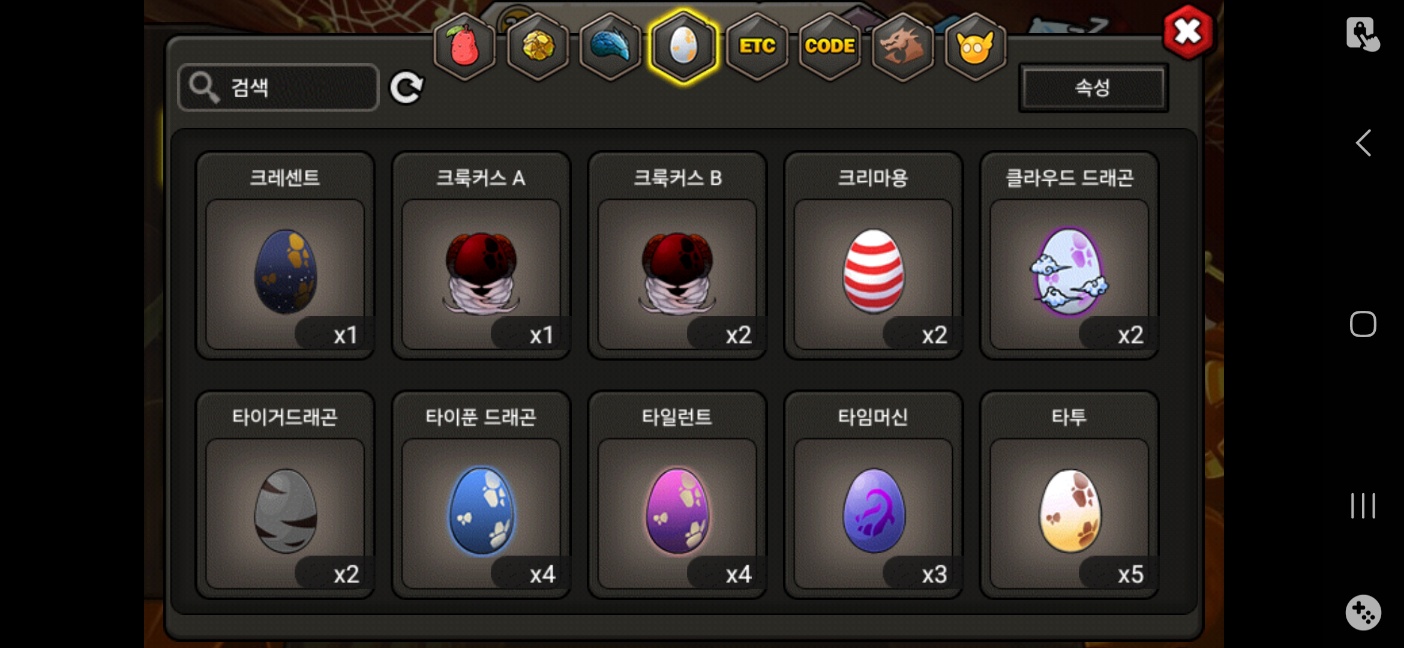This screenshot has width=1404, height=648.
Task: Switch to the brown wolf head tab
Action: coord(903,46)
